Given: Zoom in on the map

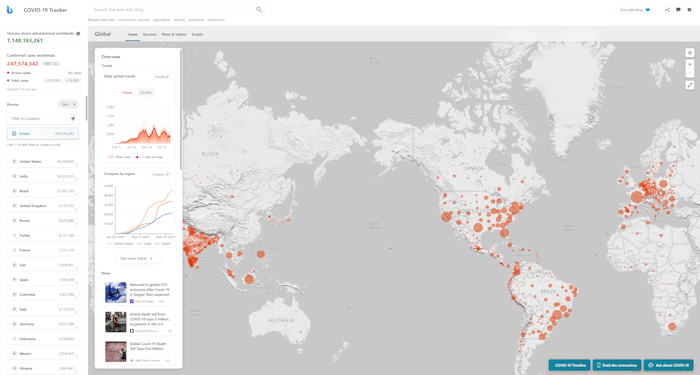Looking at the screenshot, I should (690, 64).
